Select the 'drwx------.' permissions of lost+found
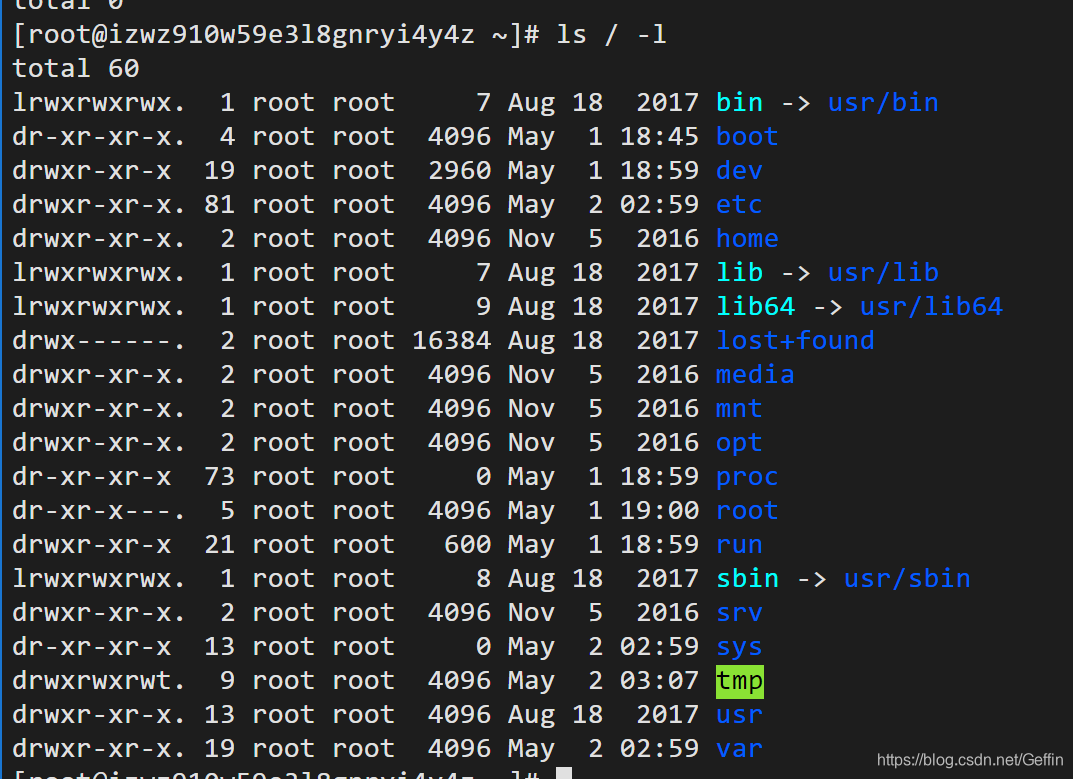 click(99, 340)
